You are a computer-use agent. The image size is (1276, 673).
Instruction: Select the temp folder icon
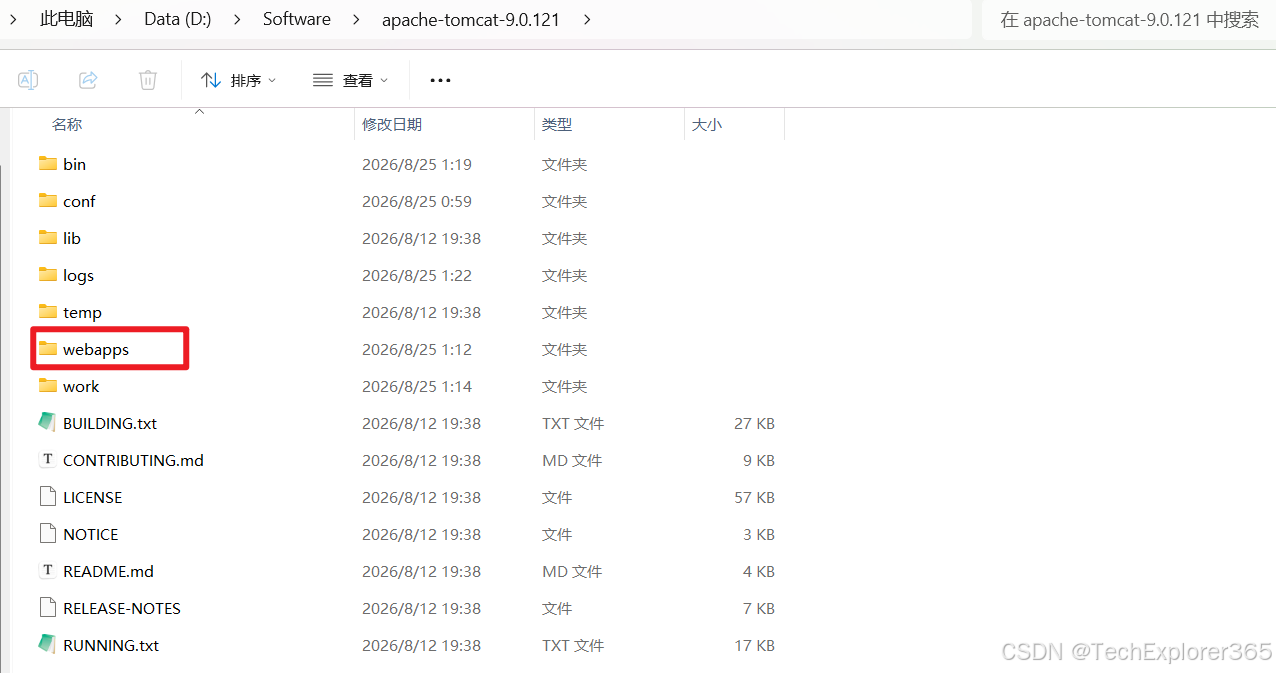click(x=48, y=311)
